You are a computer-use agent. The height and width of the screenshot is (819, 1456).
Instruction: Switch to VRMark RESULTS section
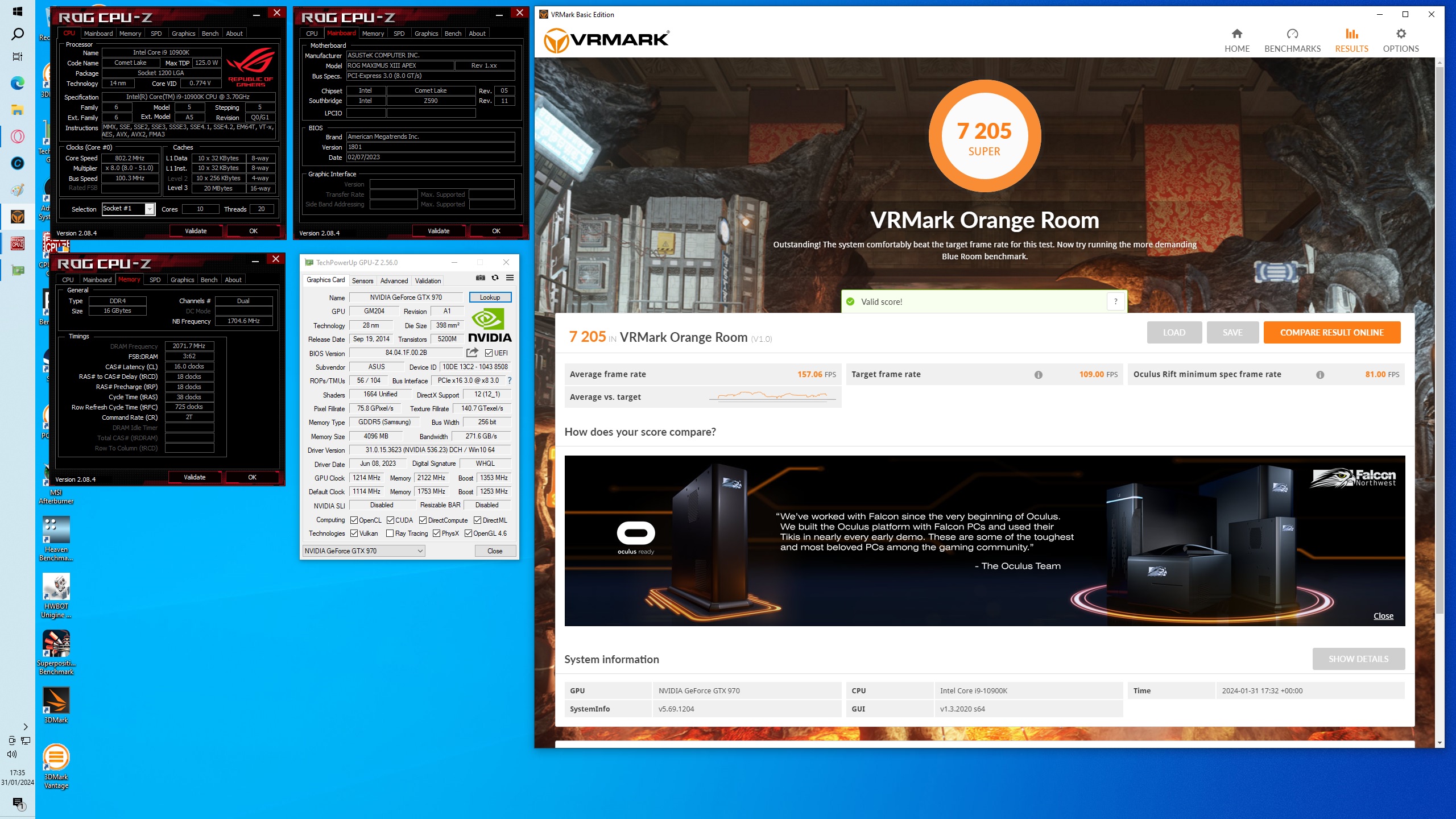coord(1351,41)
